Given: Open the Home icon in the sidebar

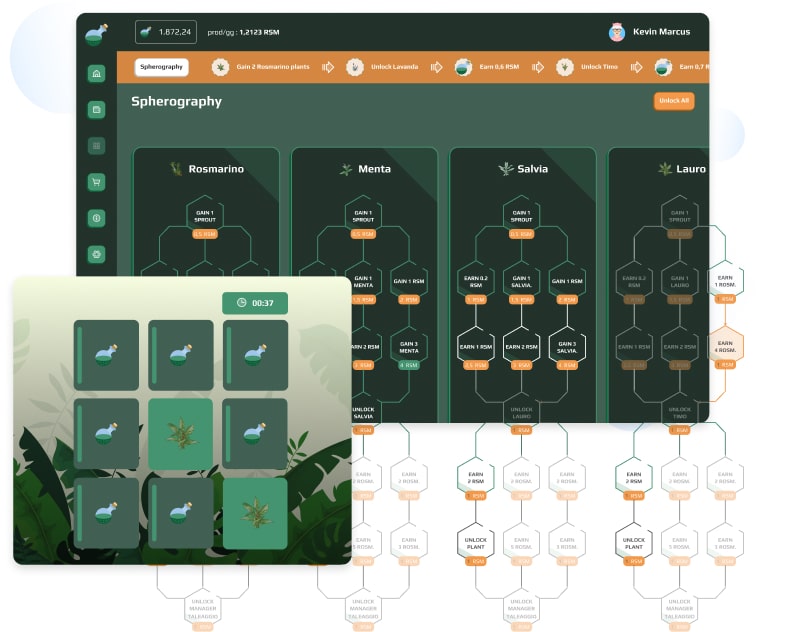Looking at the screenshot, I should tap(96, 74).
